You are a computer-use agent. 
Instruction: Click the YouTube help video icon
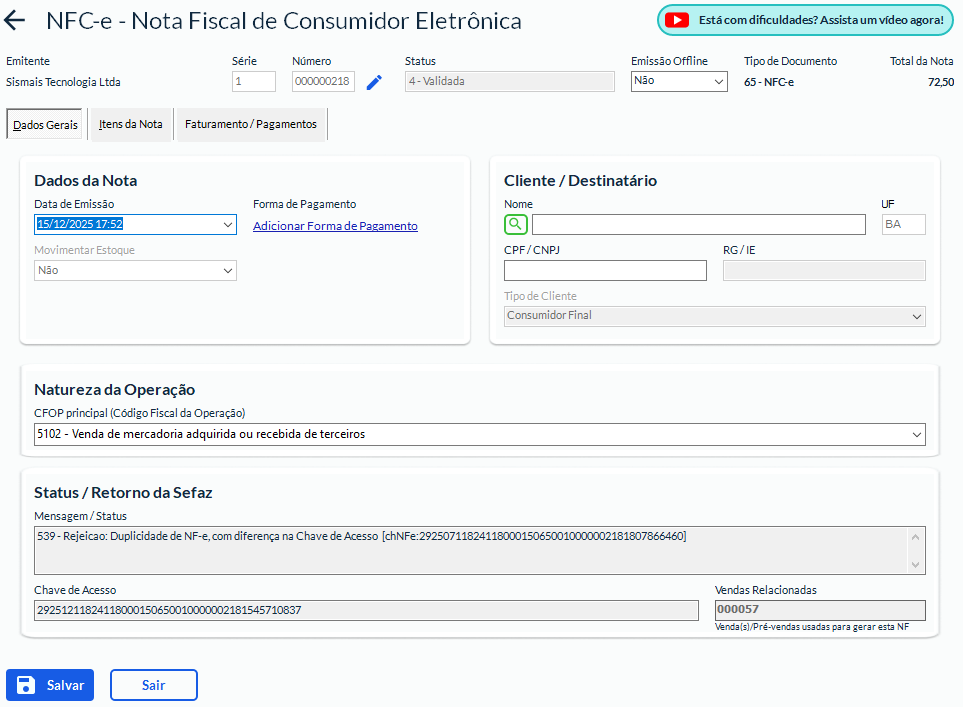677,20
